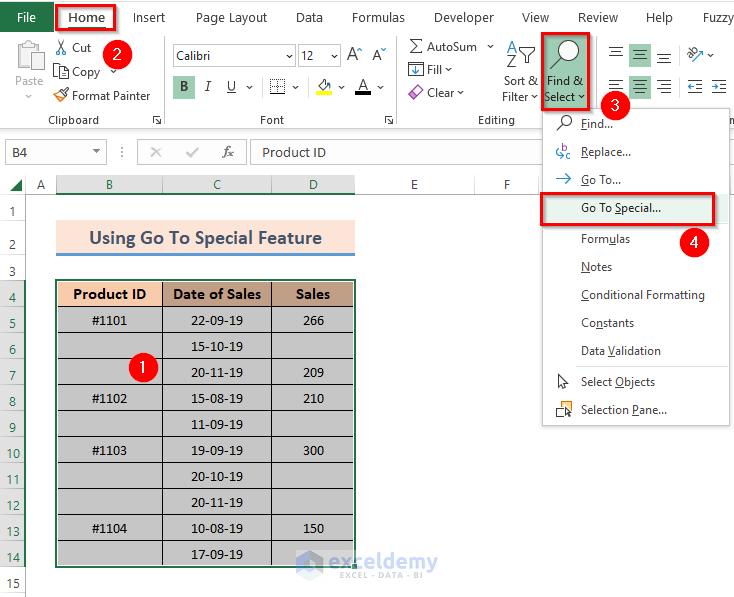Open Sort & Filter
734x597 pixels.
click(x=520, y=73)
